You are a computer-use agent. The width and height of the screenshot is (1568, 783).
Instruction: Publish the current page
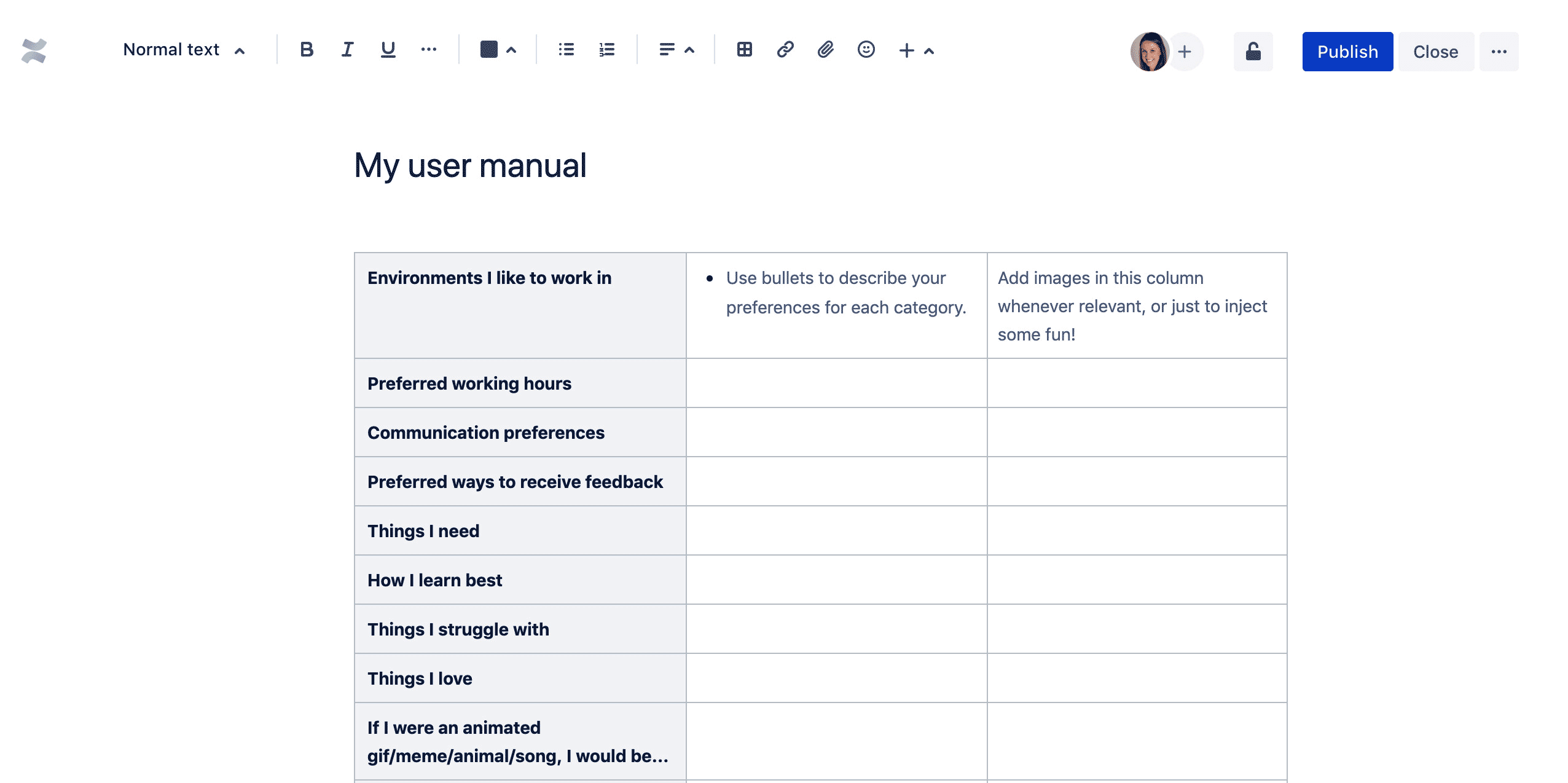click(1348, 51)
